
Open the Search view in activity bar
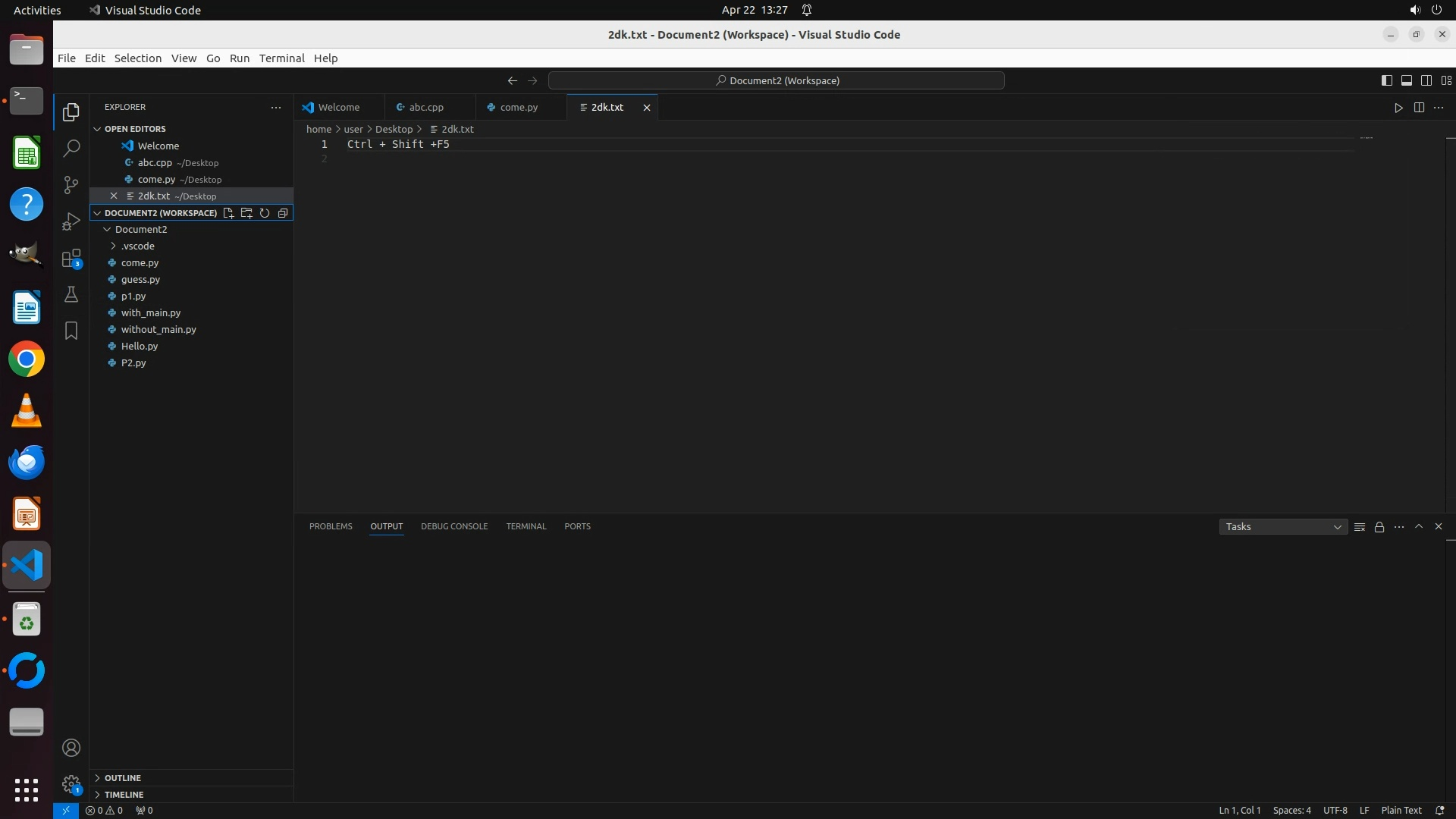pos(71,148)
